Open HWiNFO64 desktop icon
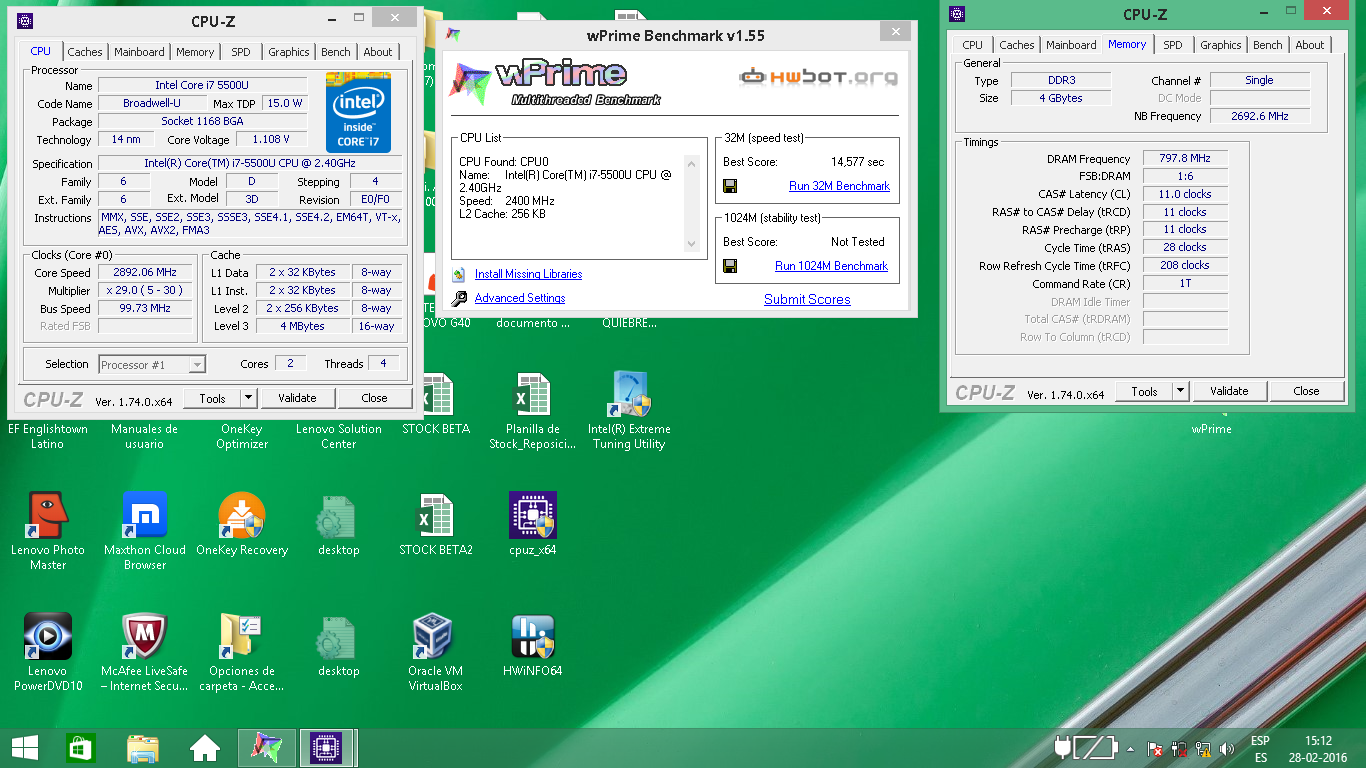The image size is (1366, 768). tap(533, 637)
